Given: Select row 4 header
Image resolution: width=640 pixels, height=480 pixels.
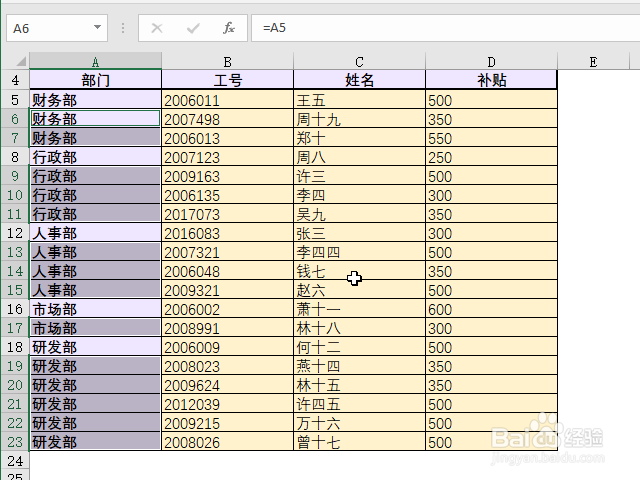Looking at the screenshot, I should 15,80.
